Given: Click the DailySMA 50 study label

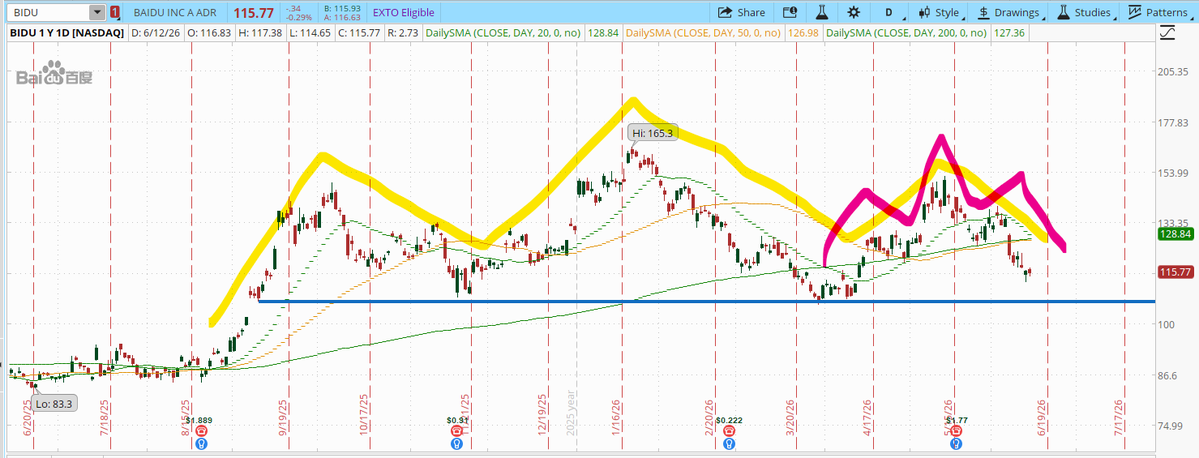Looking at the screenshot, I should click(x=705, y=33).
